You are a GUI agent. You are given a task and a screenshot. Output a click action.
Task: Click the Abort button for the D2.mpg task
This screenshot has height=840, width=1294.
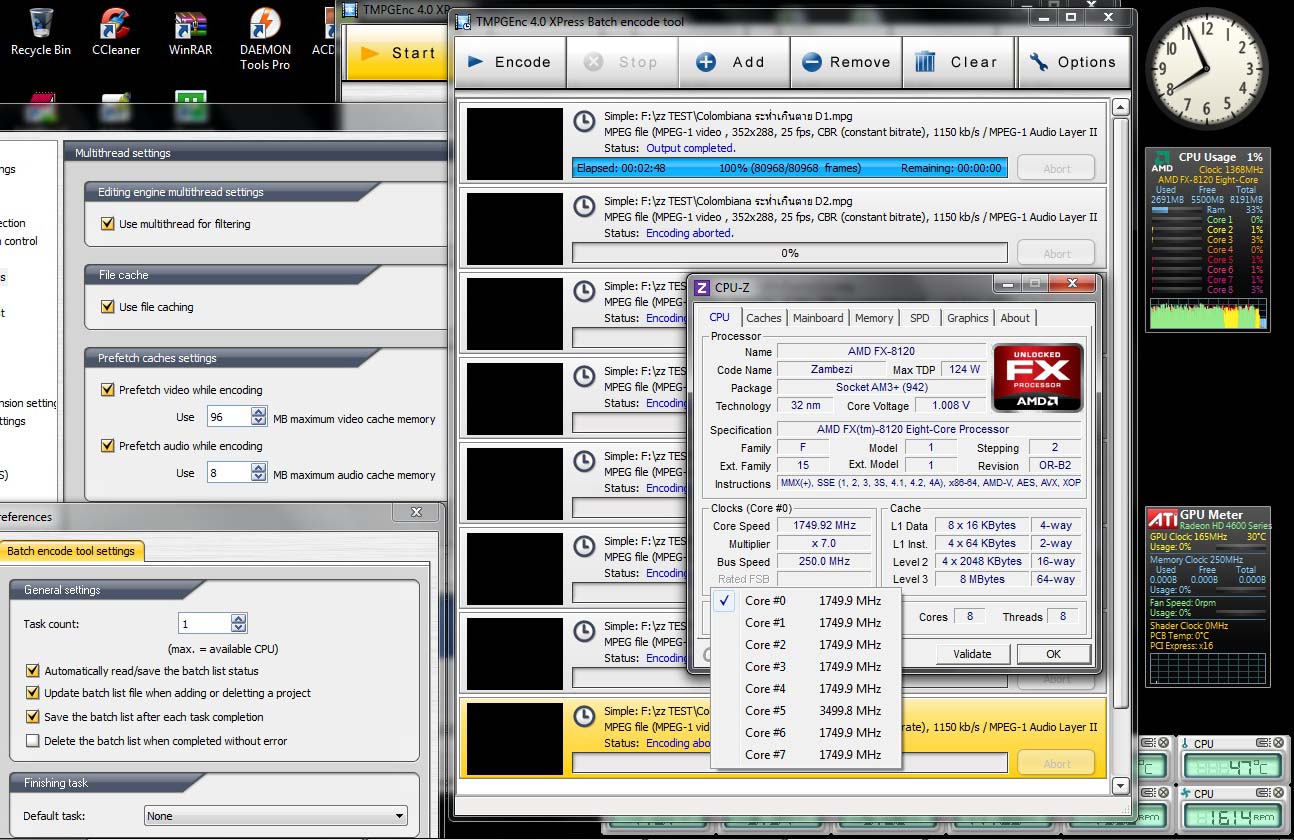pos(1056,254)
